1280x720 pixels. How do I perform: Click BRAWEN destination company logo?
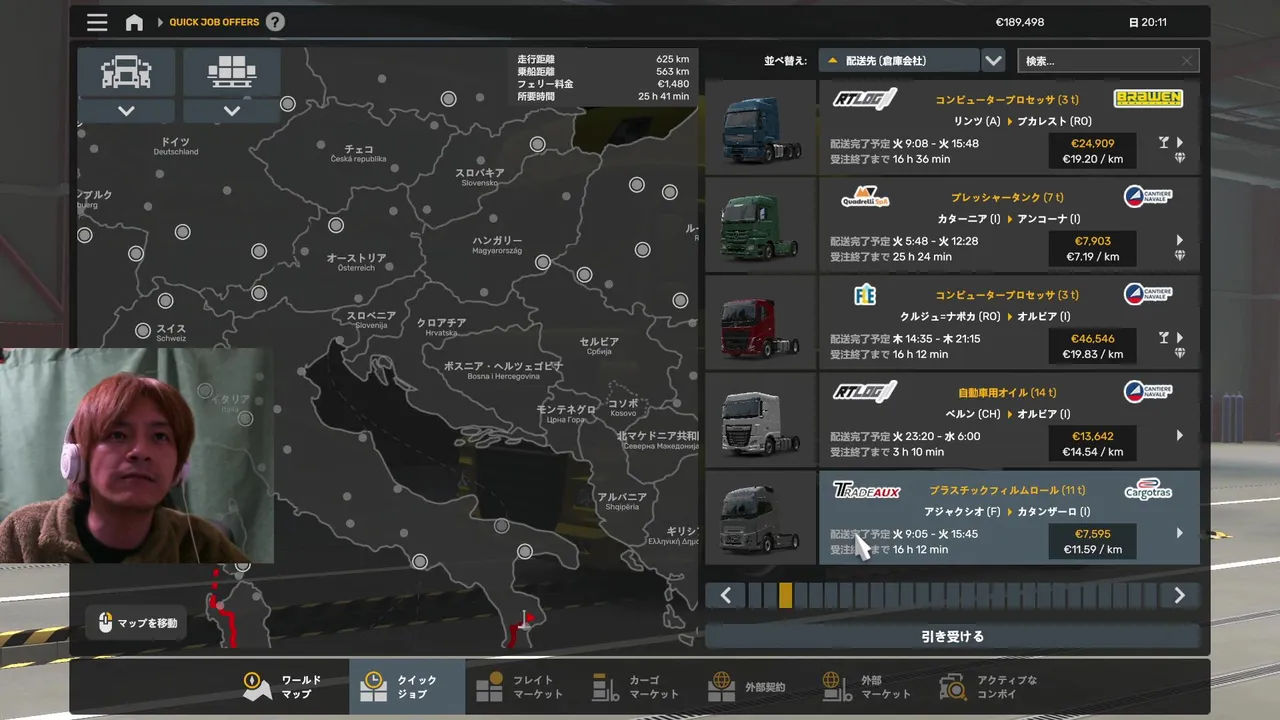1148,98
